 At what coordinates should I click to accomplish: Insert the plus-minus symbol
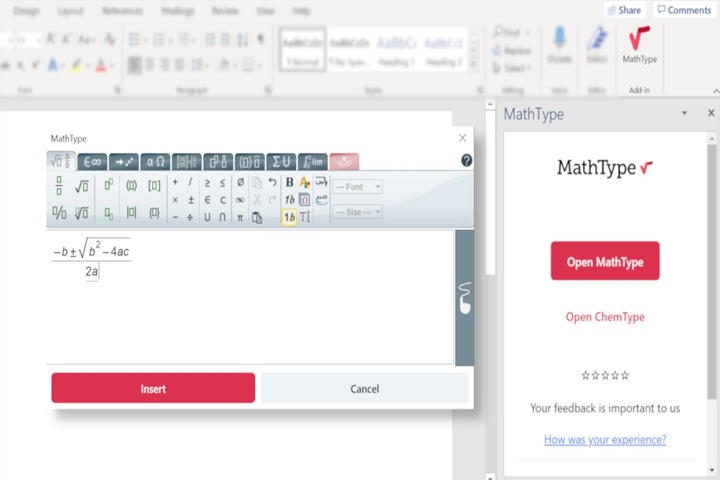tap(191, 200)
